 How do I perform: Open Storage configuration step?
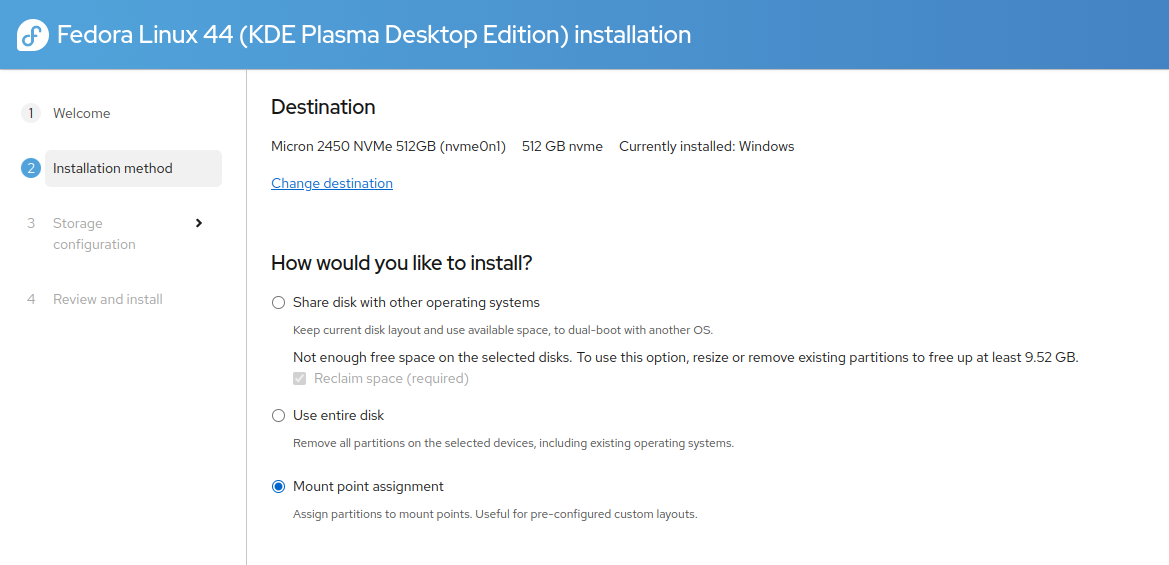point(94,233)
